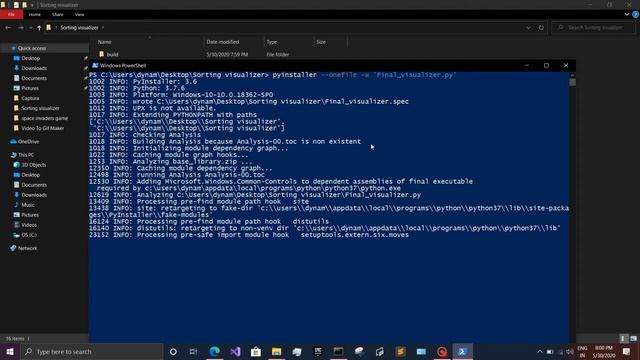This screenshot has height=360, width=640.
Task: Open Sorting visualizer folder in sidebar
Action: click(40, 108)
